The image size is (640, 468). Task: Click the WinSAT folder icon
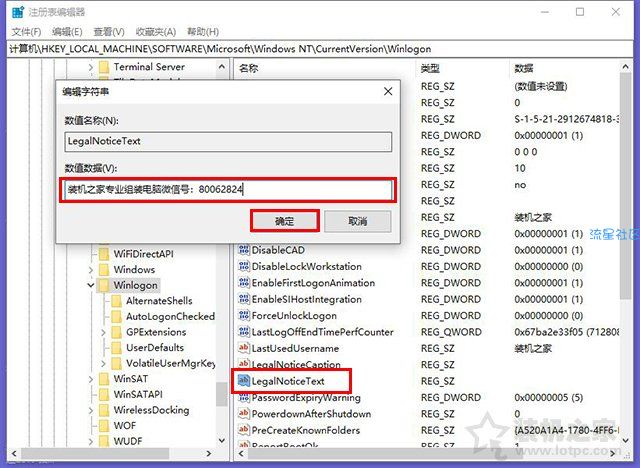(x=104, y=379)
